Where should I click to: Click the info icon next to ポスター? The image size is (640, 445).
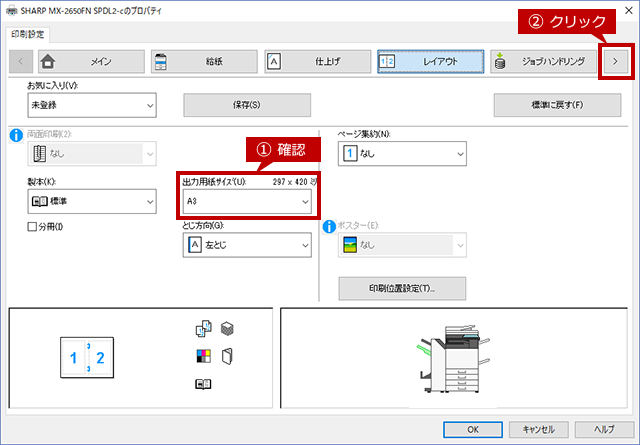pyautogui.click(x=329, y=227)
